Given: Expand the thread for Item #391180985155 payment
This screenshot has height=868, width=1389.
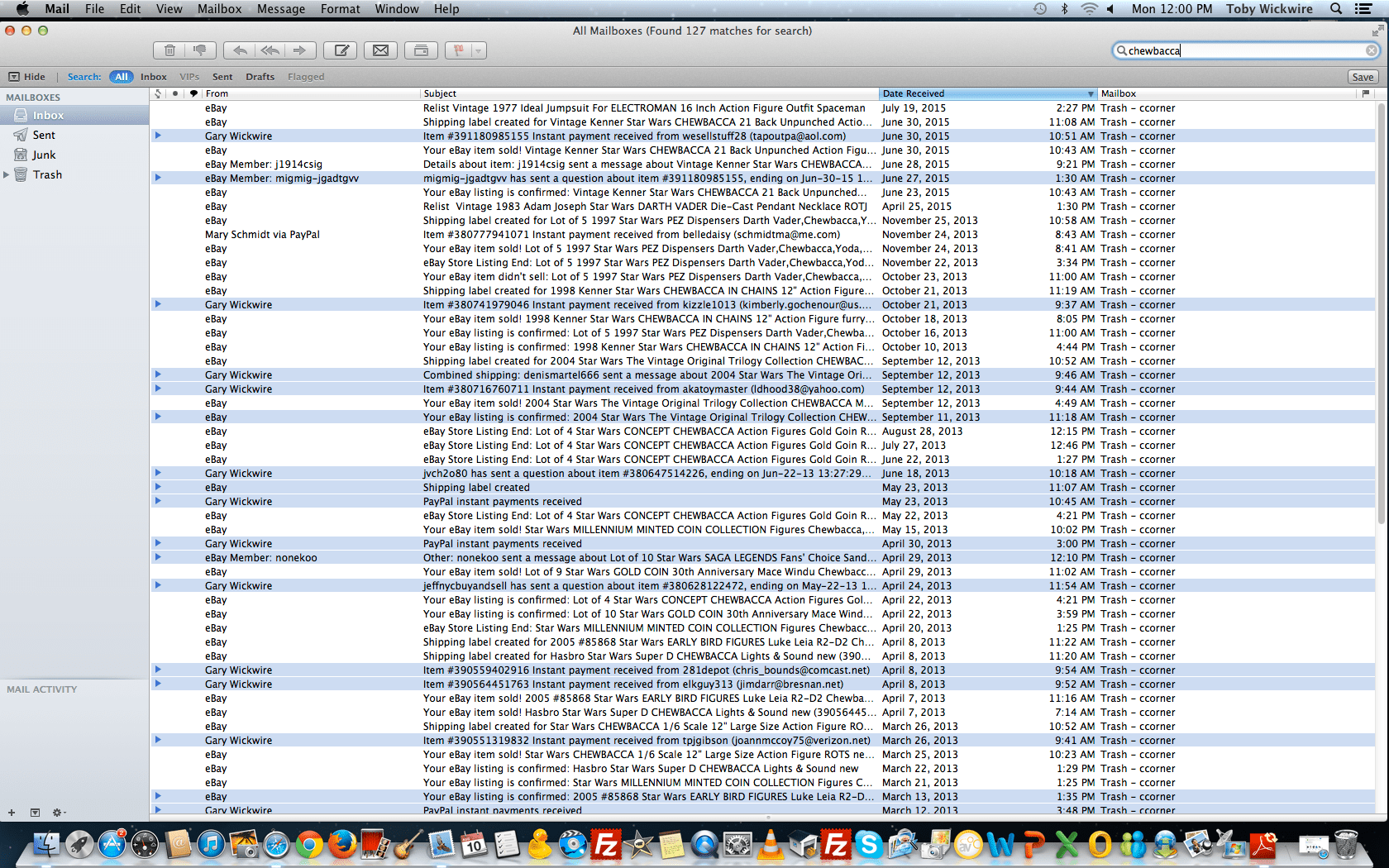Looking at the screenshot, I should [158, 136].
